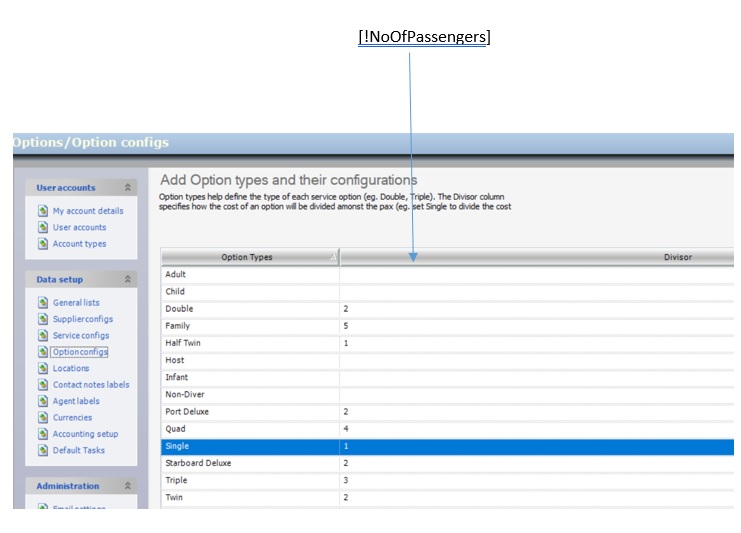Sort by Option Types column header
The width and height of the screenshot is (741, 533).
coord(247,257)
